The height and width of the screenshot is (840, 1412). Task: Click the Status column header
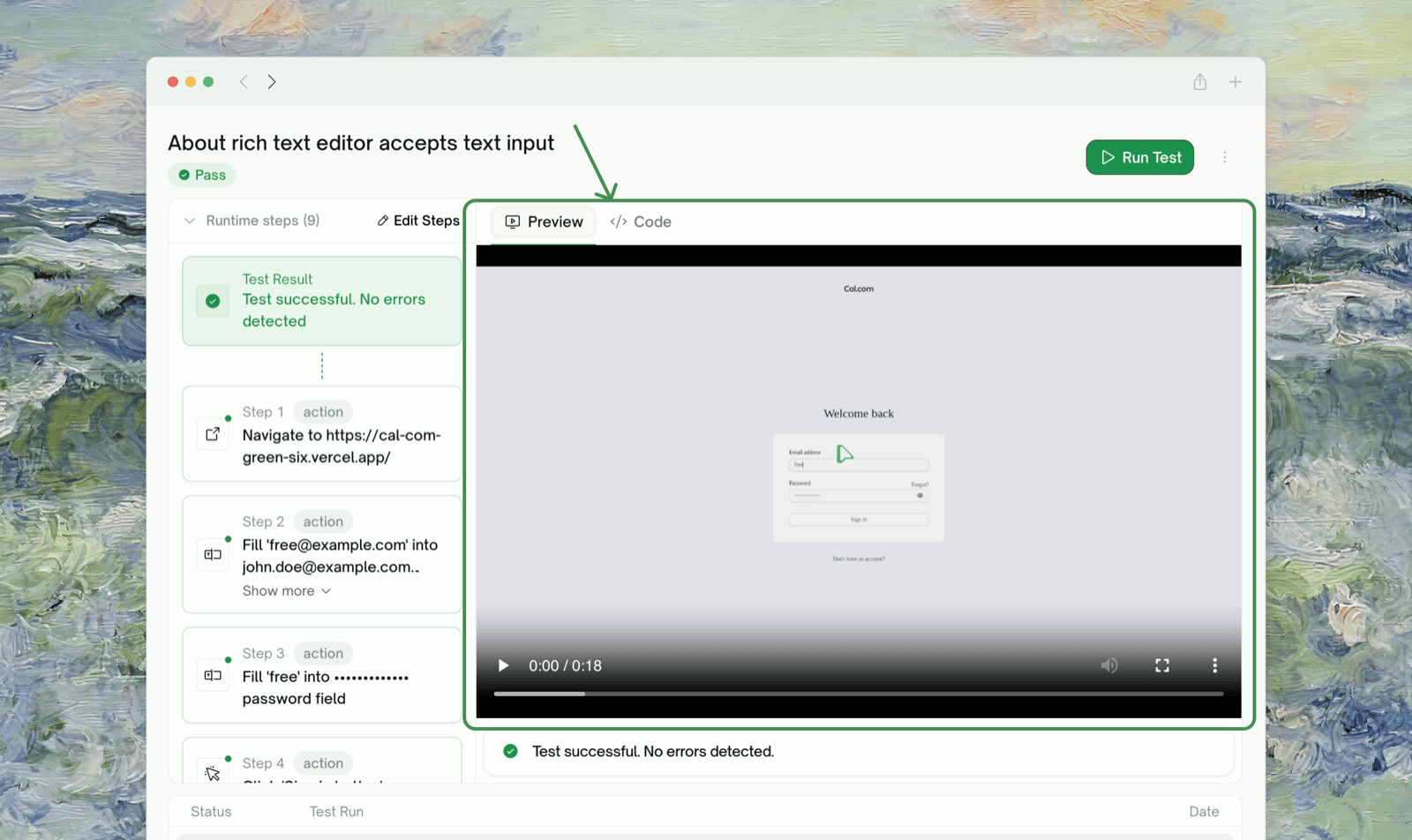pyautogui.click(x=211, y=812)
